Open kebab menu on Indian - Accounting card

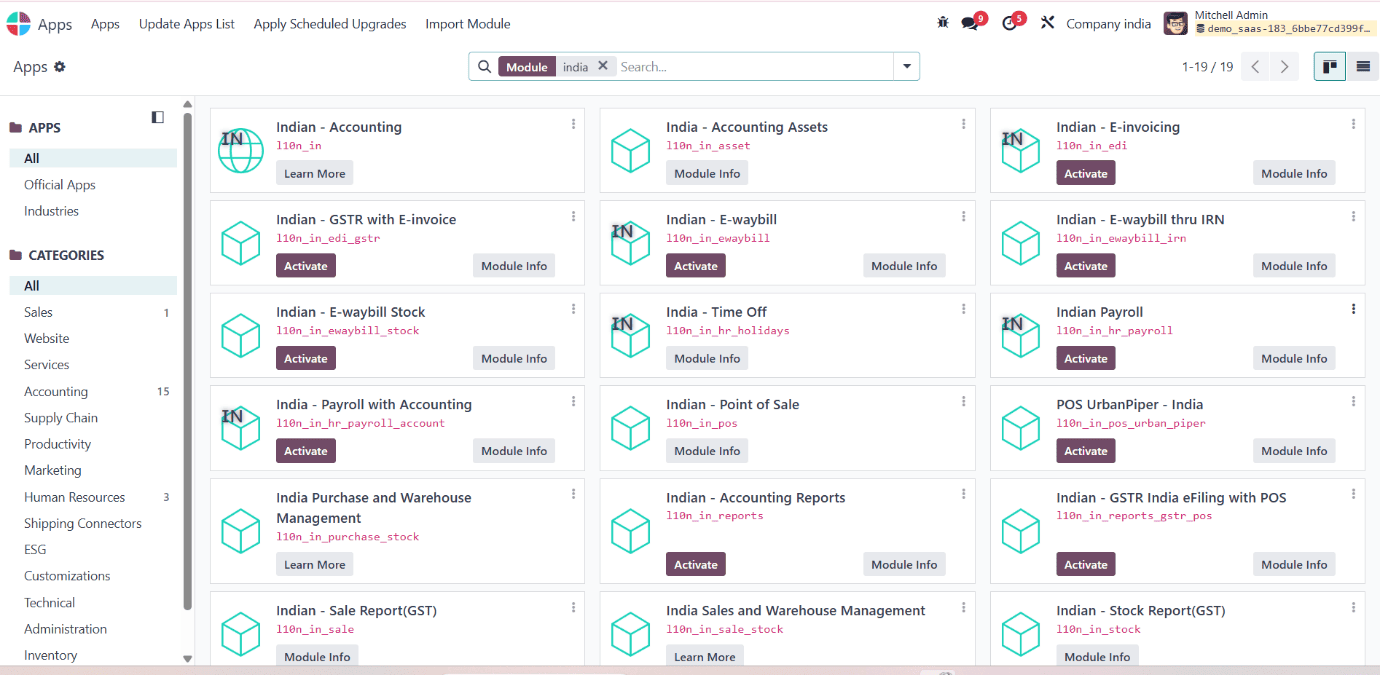[x=573, y=124]
